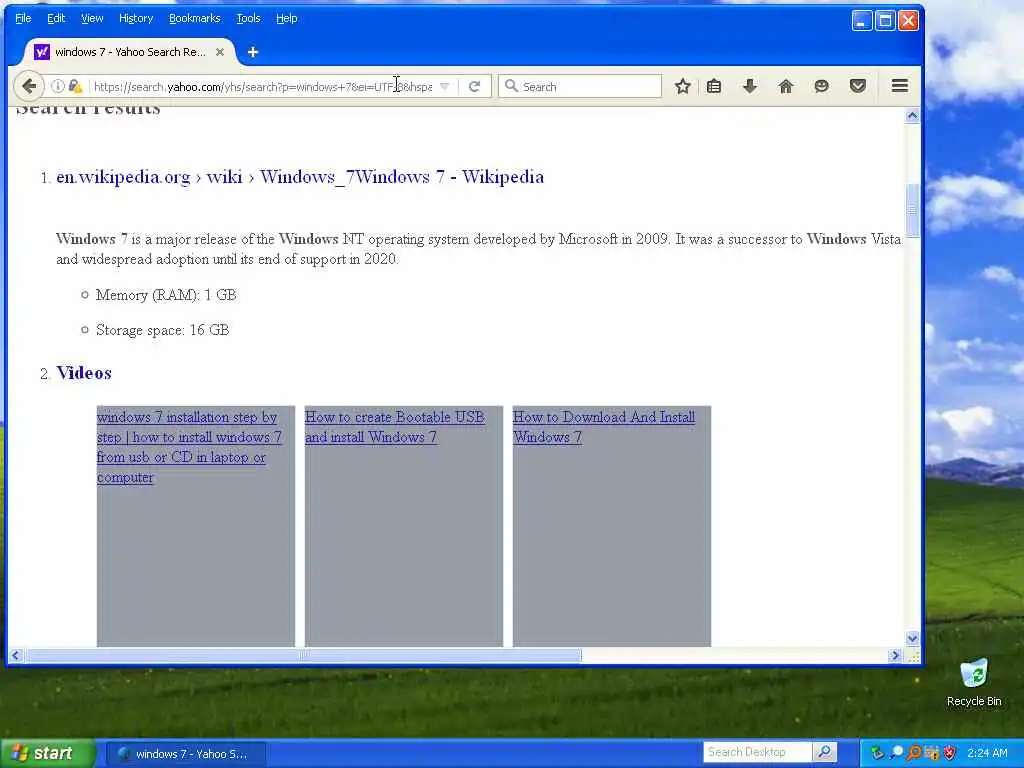Click the smiley face chat icon
The image size is (1024, 768).
point(822,86)
